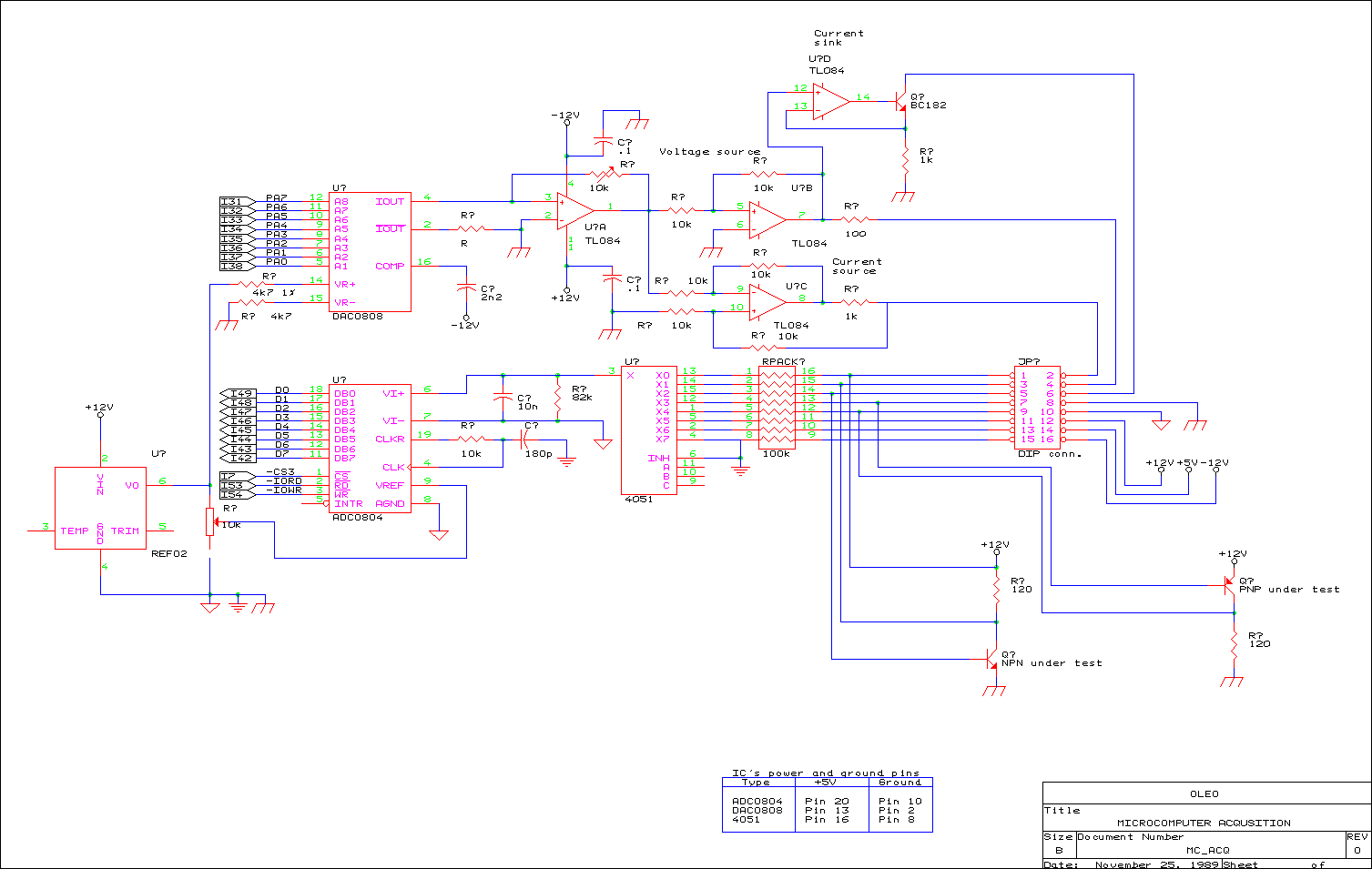1372x869 pixels.
Task: Select the ADC0804 chip body
Action: pos(371,449)
